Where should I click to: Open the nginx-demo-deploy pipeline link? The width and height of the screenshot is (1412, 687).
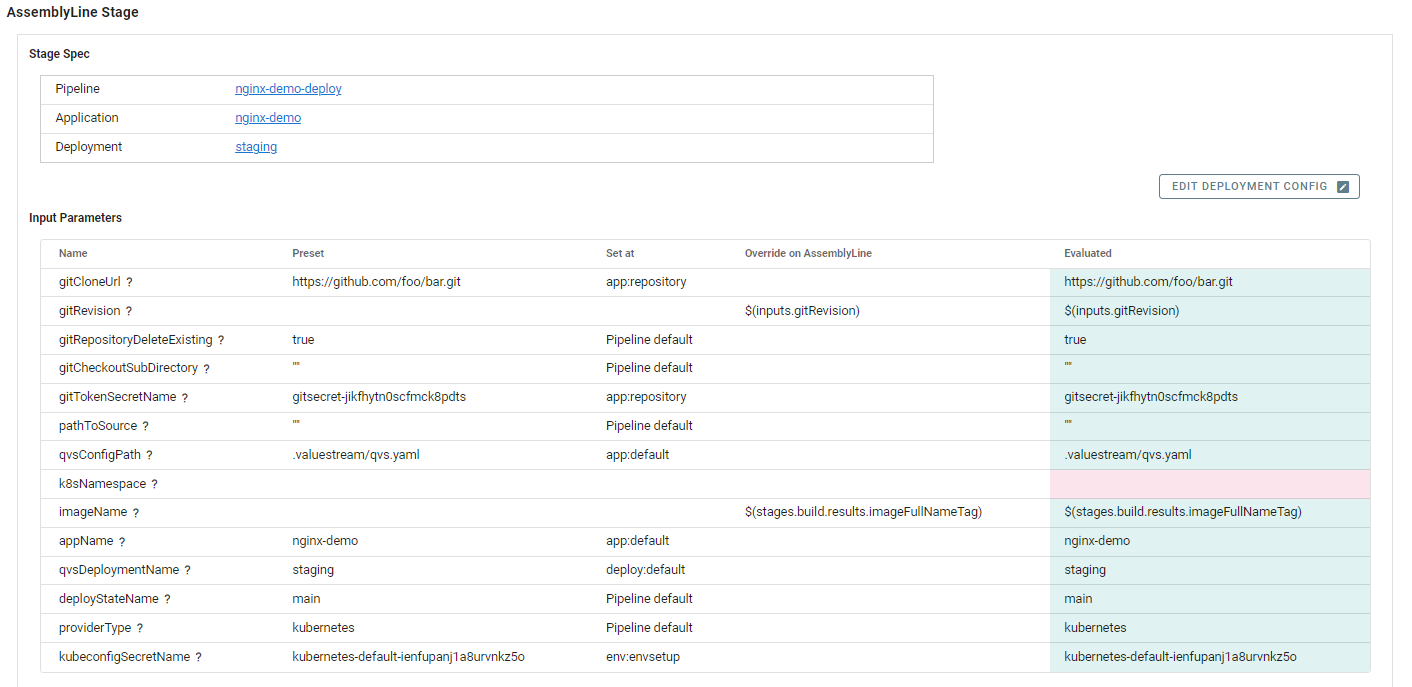coord(288,89)
